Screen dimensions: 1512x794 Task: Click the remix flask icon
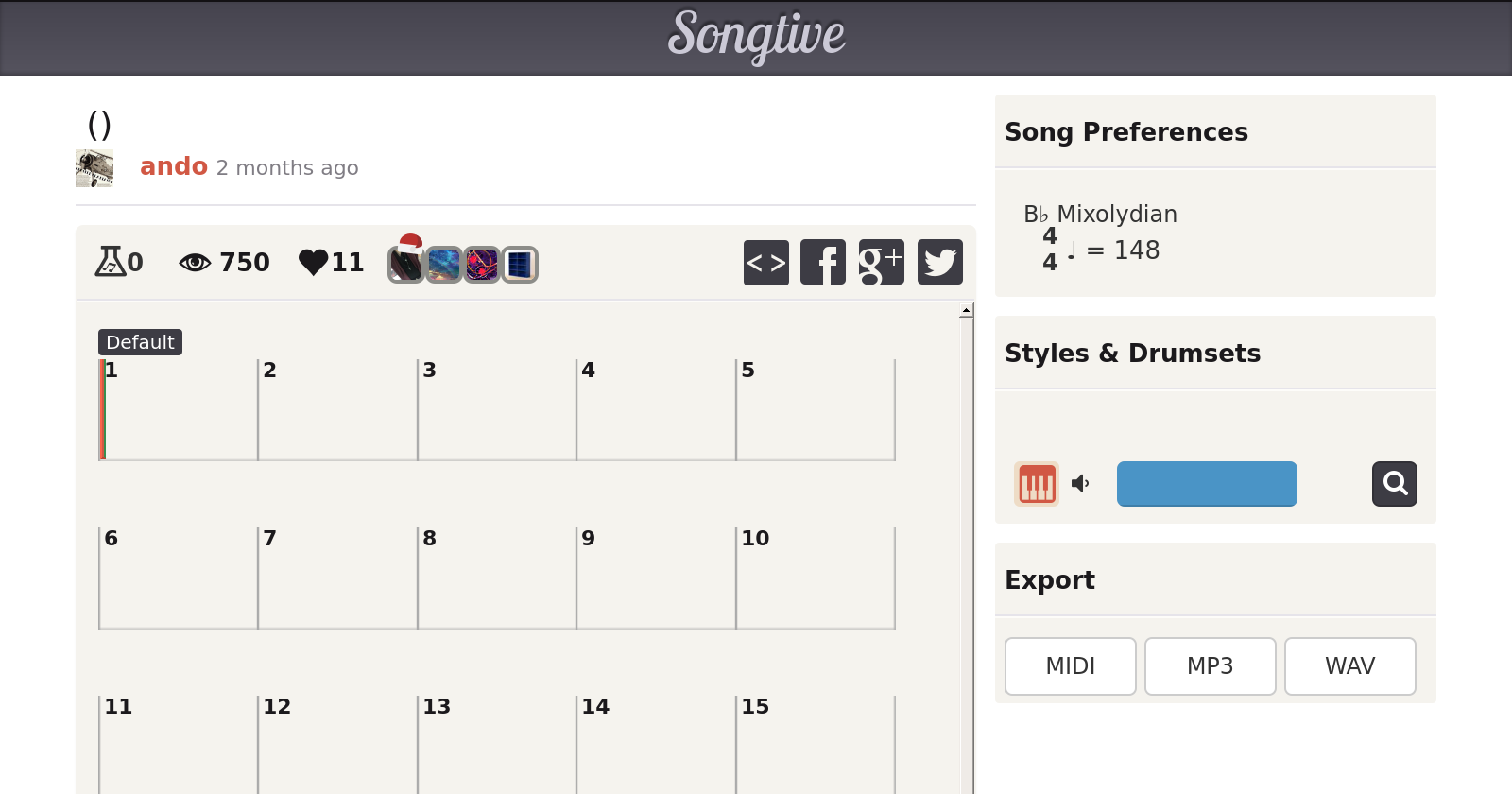pos(110,261)
